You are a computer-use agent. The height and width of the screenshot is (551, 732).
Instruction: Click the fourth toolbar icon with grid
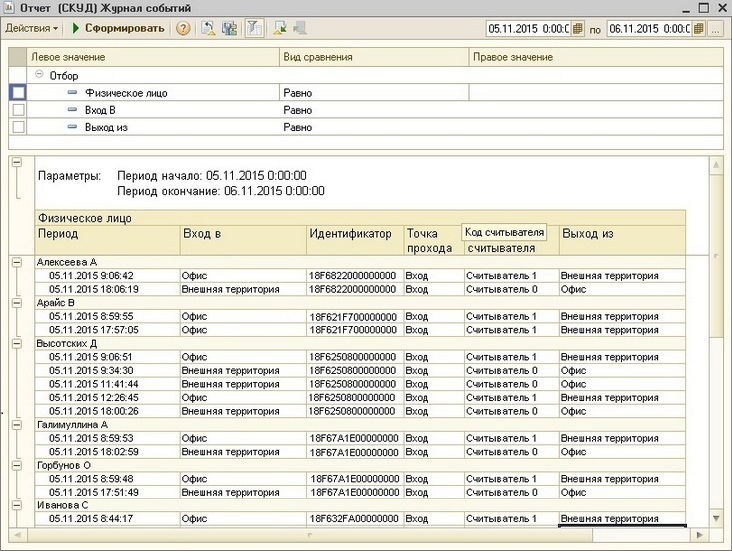(x=229, y=28)
